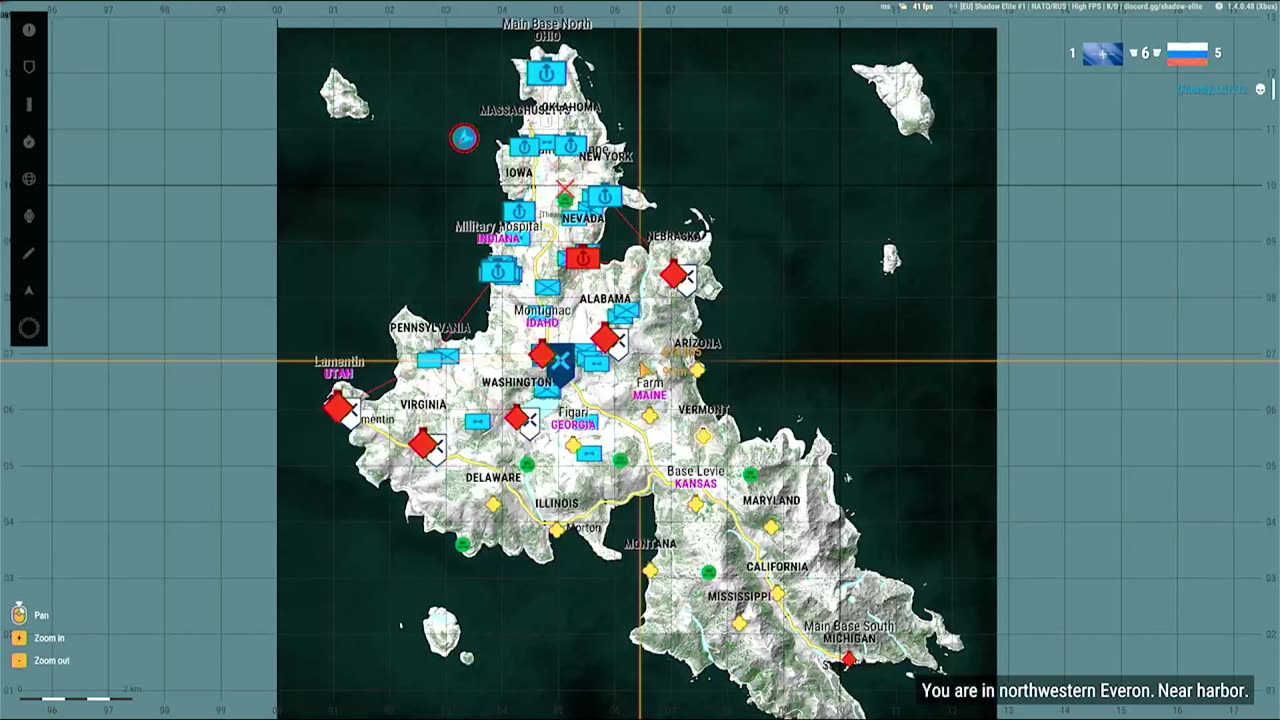Click the 'Main Base North' label
Image resolution: width=1280 pixels, height=720 pixels.
pyautogui.click(x=546, y=24)
